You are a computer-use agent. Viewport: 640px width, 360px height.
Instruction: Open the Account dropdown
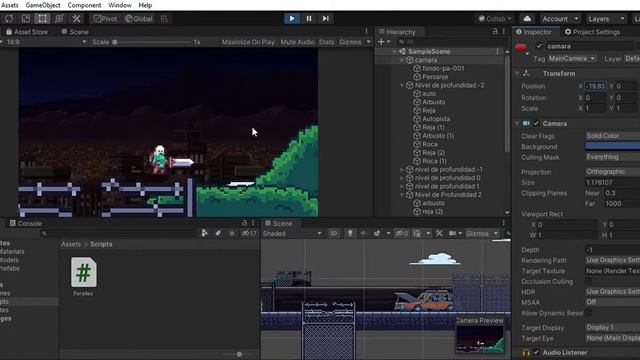click(560, 19)
